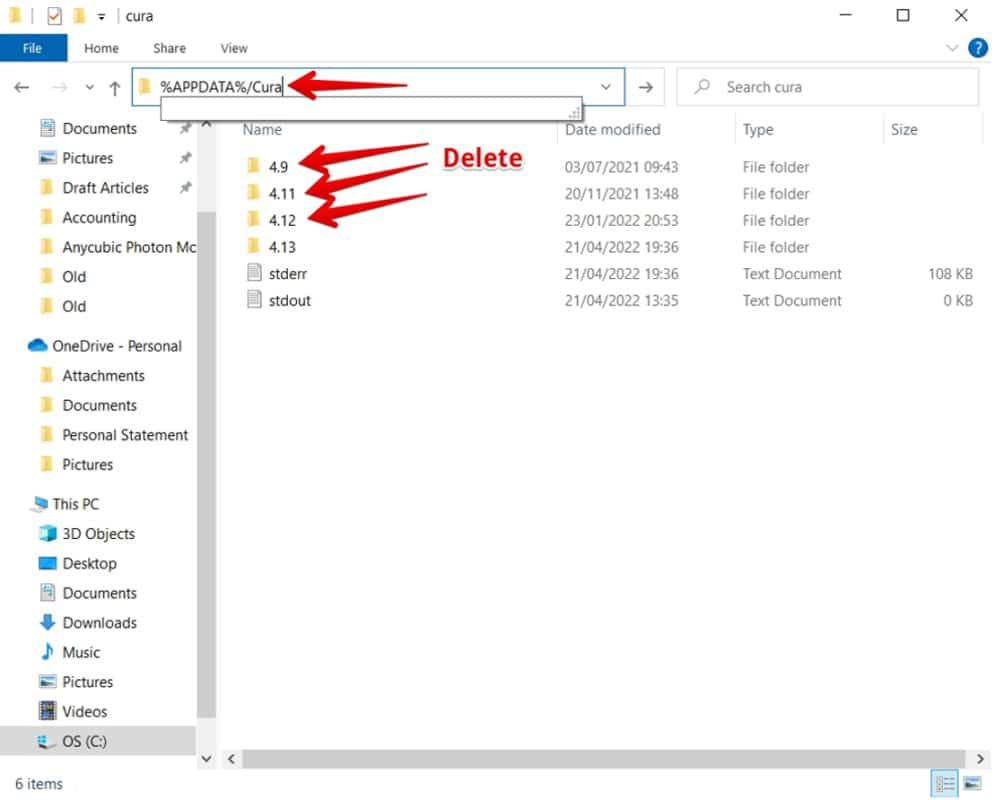Open the File menu
Viewport: 995px width, 800px height.
click(x=33, y=48)
